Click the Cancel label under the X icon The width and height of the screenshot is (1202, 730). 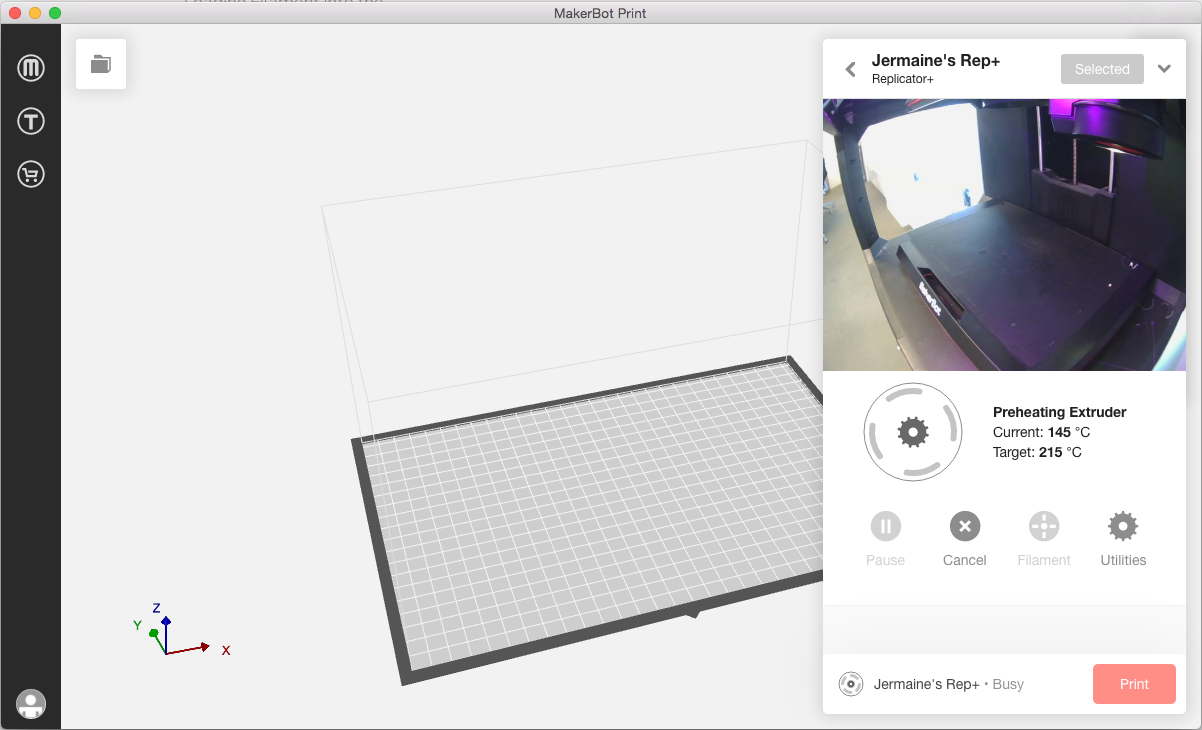click(965, 560)
